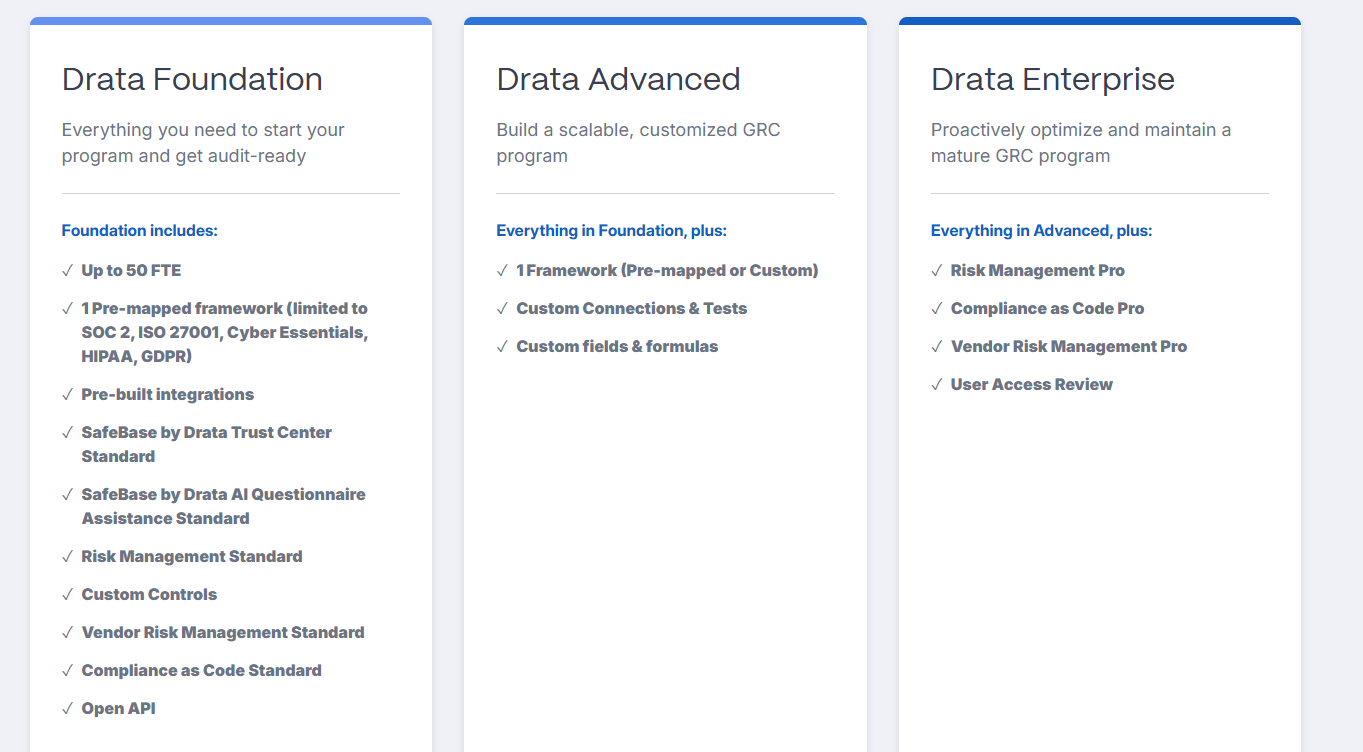Click the Drata Advanced plan heading
1363x752 pixels.
pyautogui.click(x=618, y=79)
